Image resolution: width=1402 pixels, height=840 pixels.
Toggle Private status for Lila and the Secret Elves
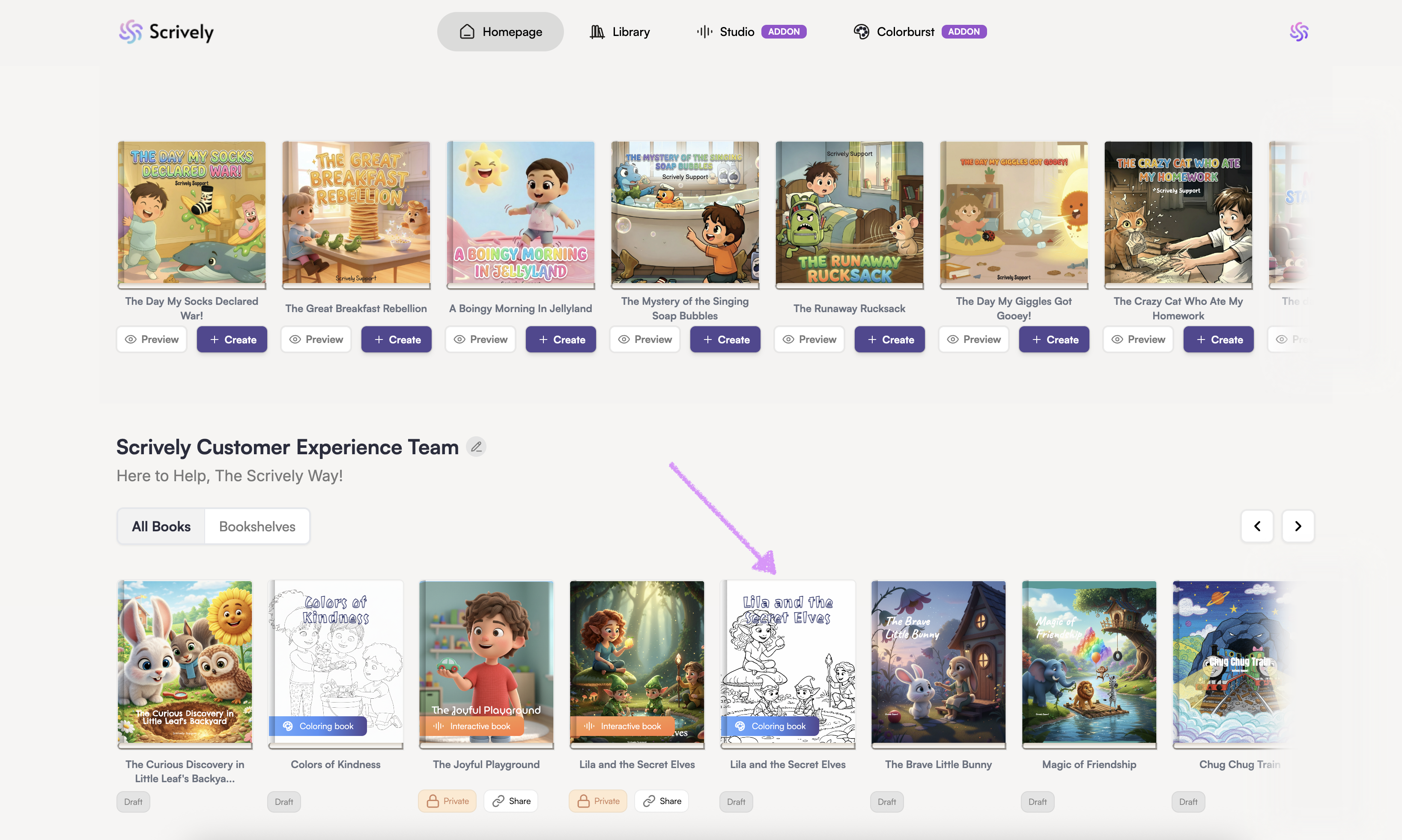coord(598,801)
